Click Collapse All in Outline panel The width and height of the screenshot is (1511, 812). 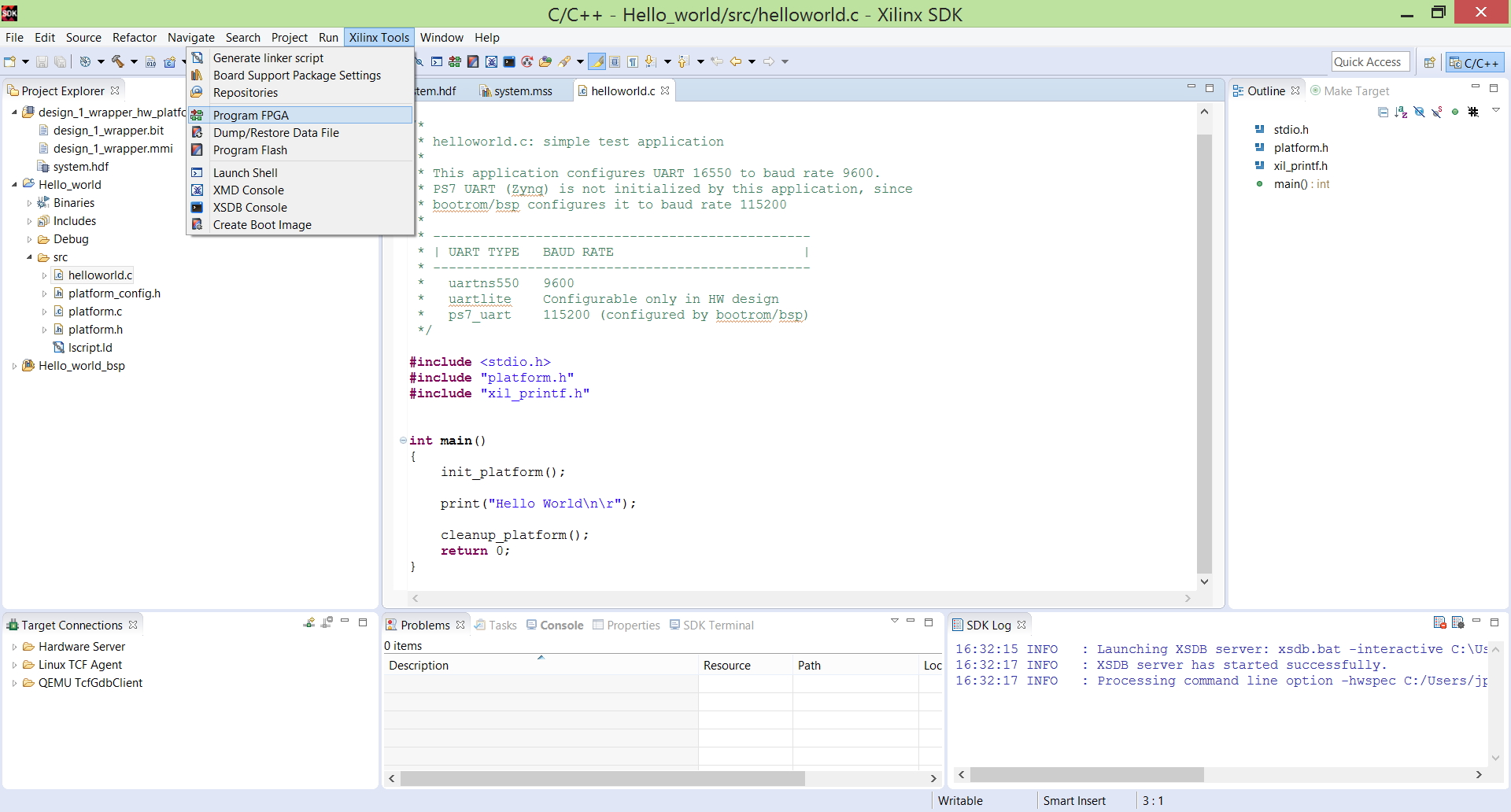click(x=1383, y=112)
